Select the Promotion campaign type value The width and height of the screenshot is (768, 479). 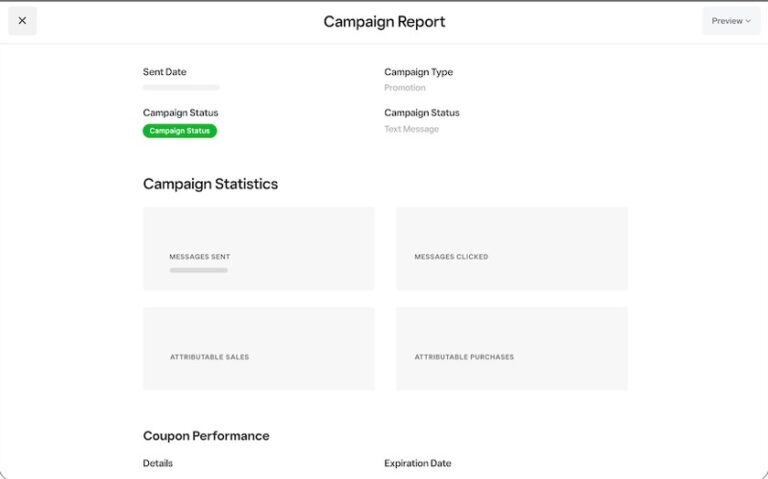click(x=405, y=88)
